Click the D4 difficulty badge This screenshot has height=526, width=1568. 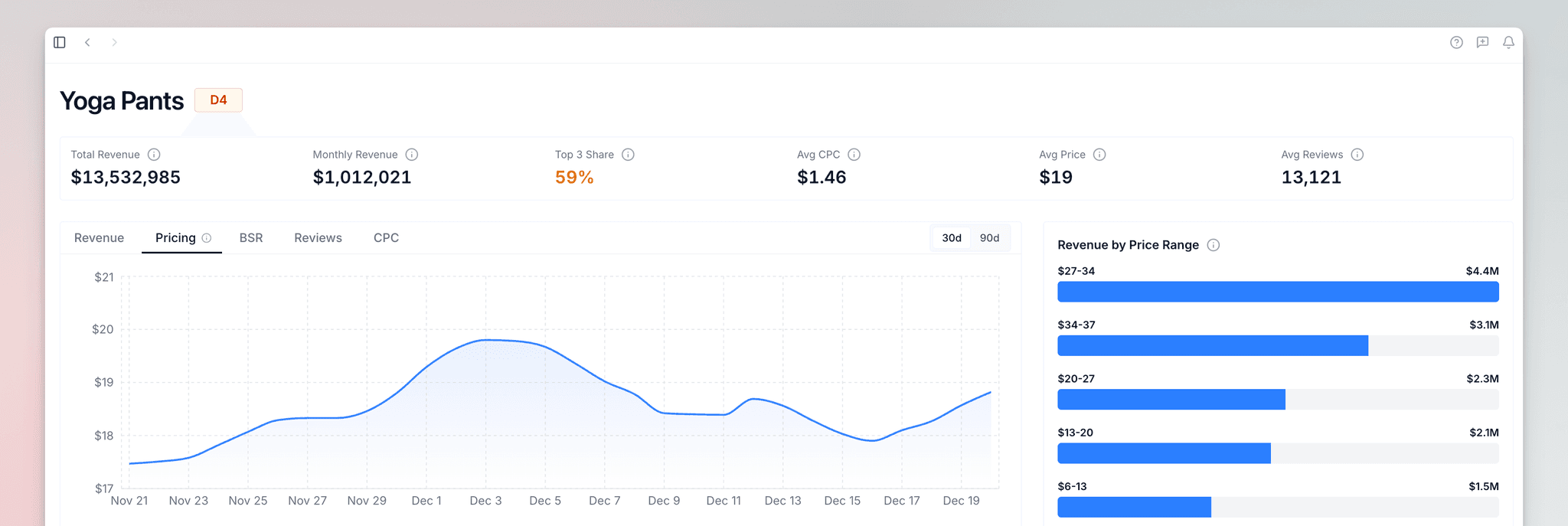(x=218, y=100)
